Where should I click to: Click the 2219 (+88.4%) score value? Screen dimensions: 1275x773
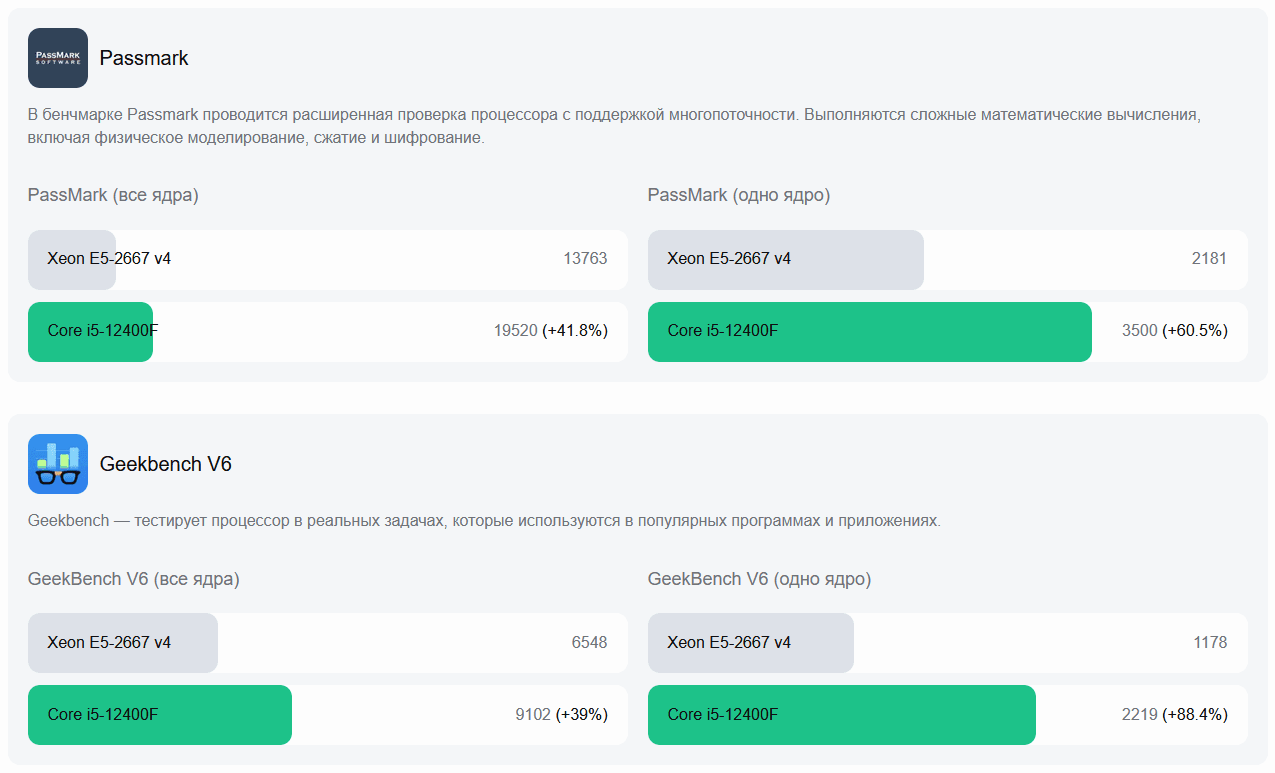tap(1174, 714)
